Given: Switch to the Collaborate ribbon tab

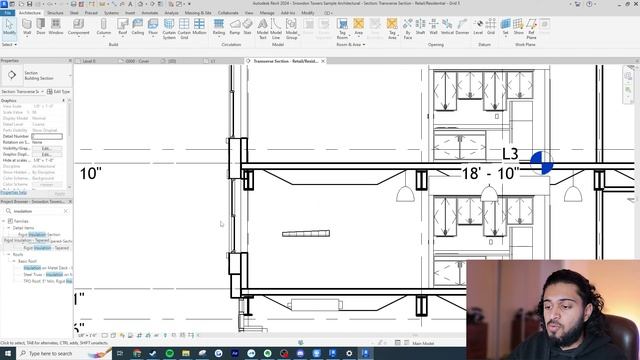Looking at the screenshot, I should 228,13.
